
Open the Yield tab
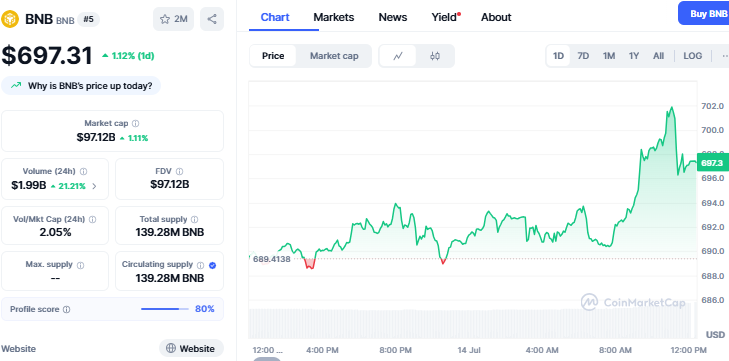coord(445,17)
